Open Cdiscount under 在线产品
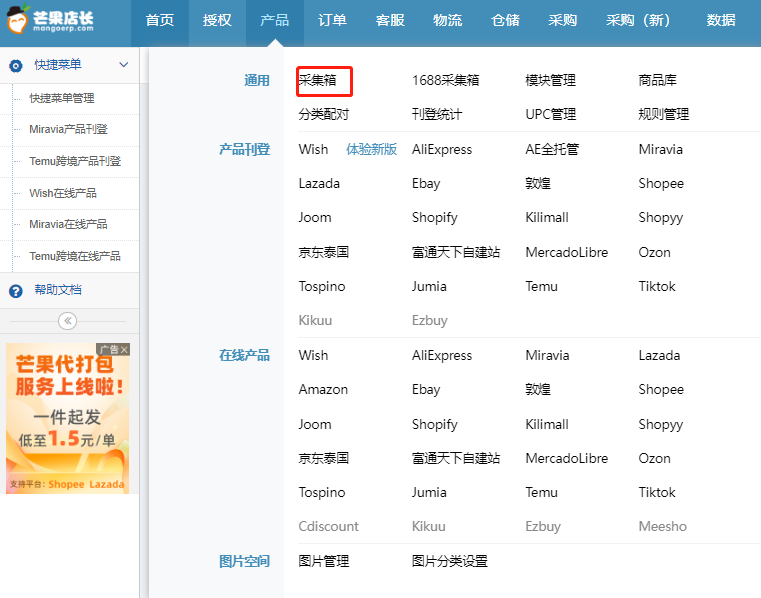Viewport: 761px width, 598px height. click(329, 527)
